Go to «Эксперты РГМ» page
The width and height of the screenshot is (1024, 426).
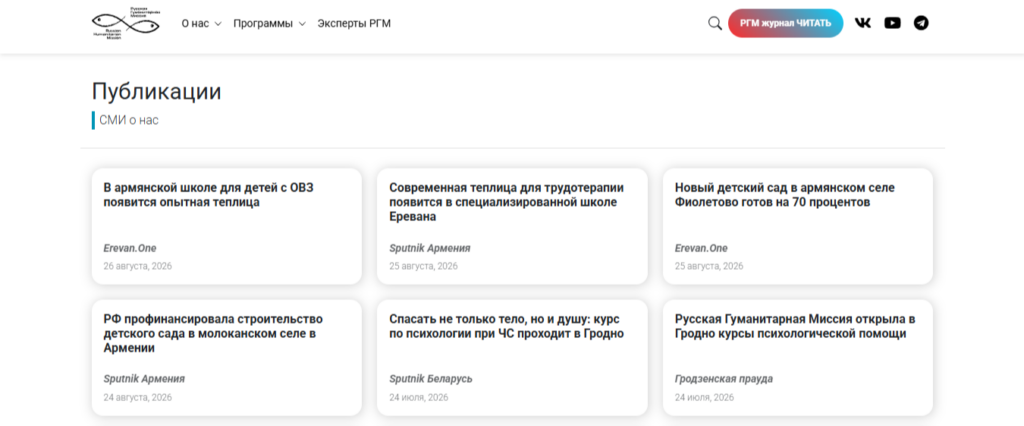pyautogui.click(x=354, y=24)
